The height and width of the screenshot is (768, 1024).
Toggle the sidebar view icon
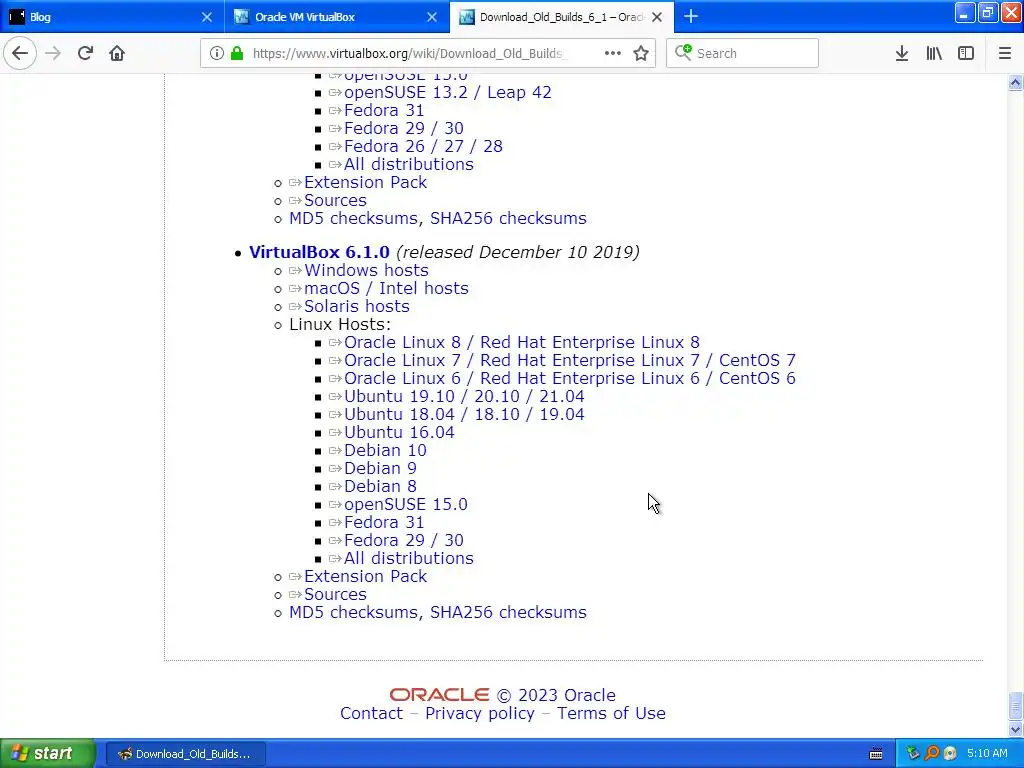pos(966,53)
